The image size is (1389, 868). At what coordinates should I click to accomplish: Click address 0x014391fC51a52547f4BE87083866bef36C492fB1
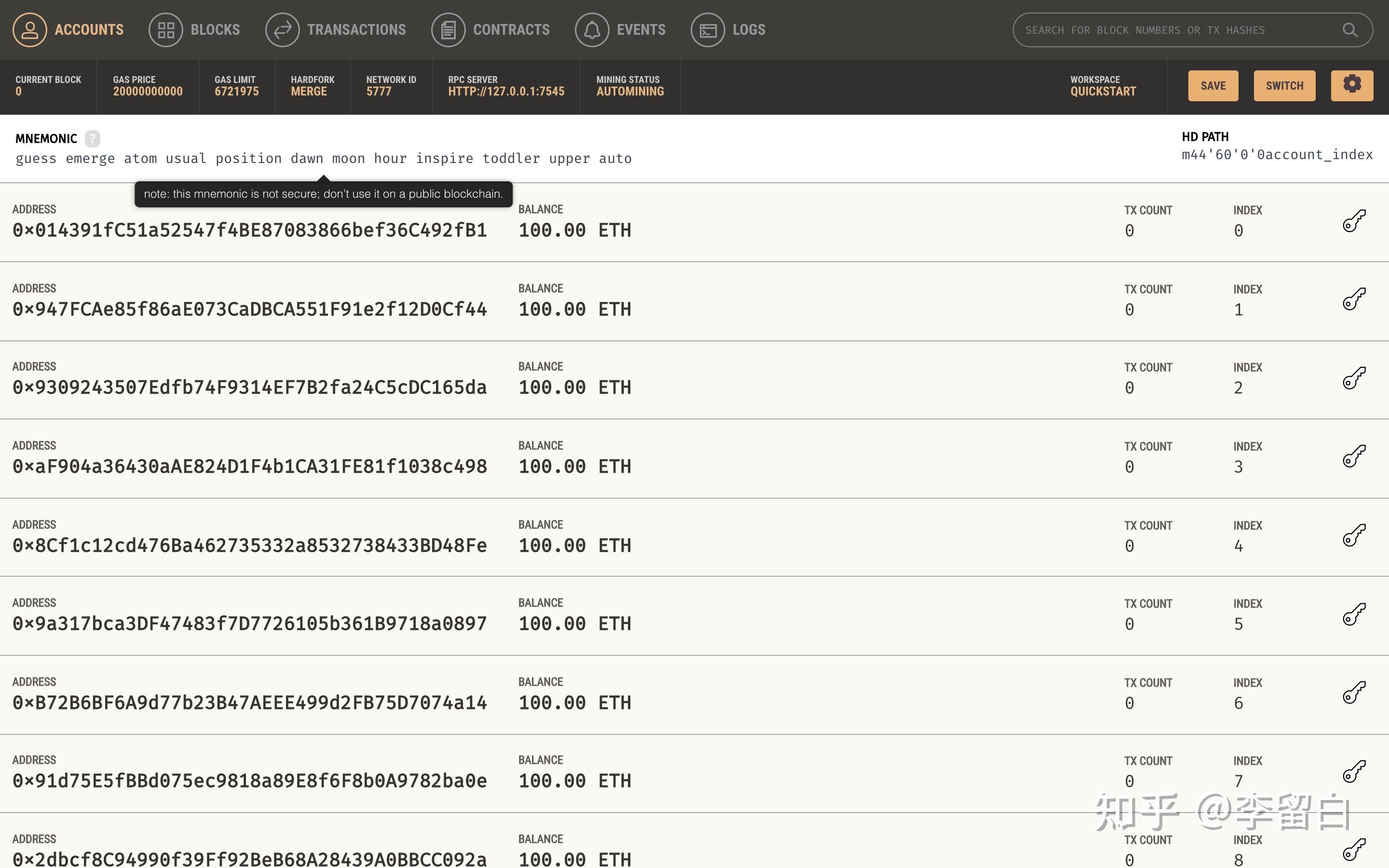pyautogui.click(x=250, y=230)
